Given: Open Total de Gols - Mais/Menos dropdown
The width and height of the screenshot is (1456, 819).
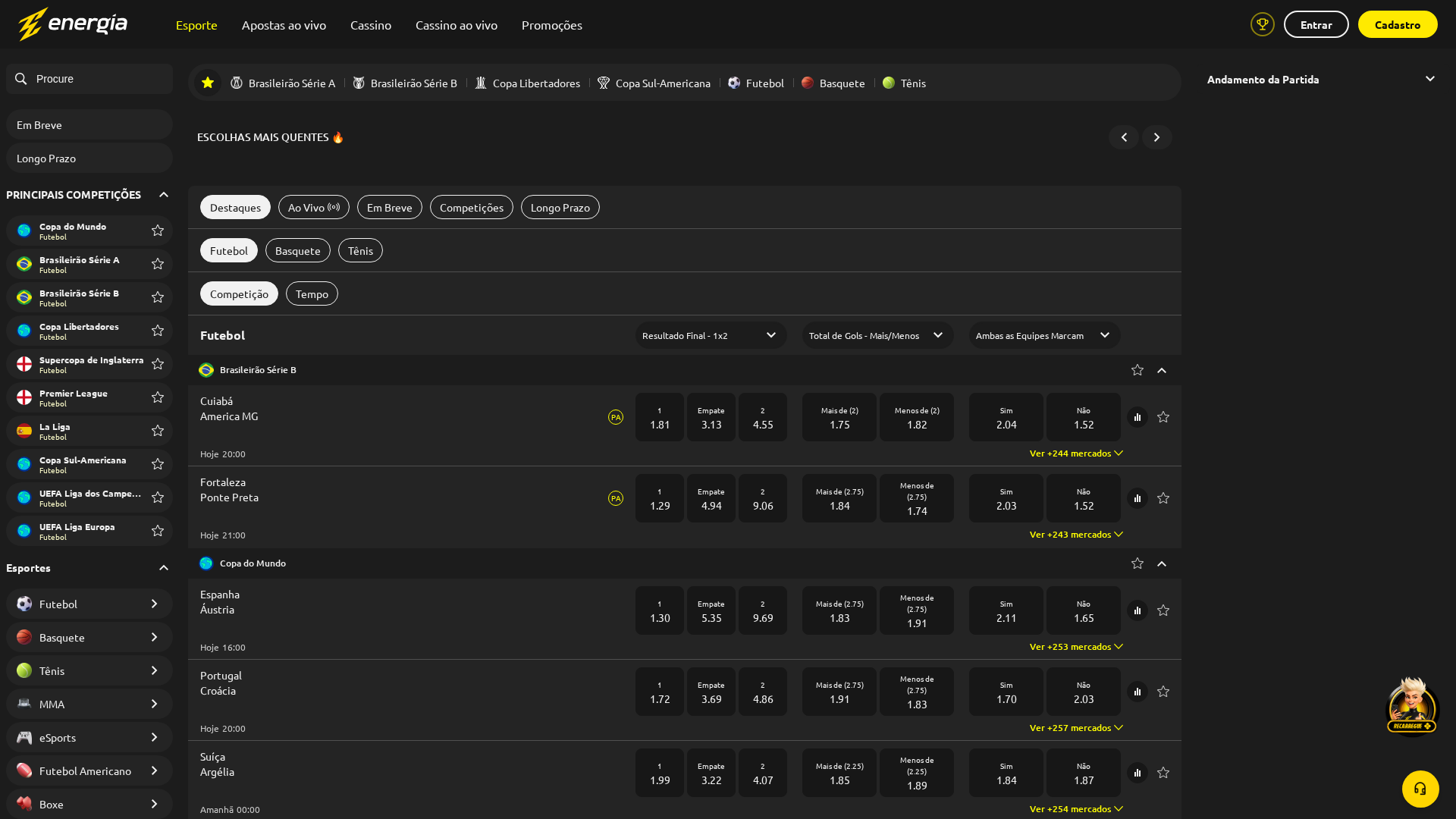Looking at the screenshot, I should [x=878, y=335].
